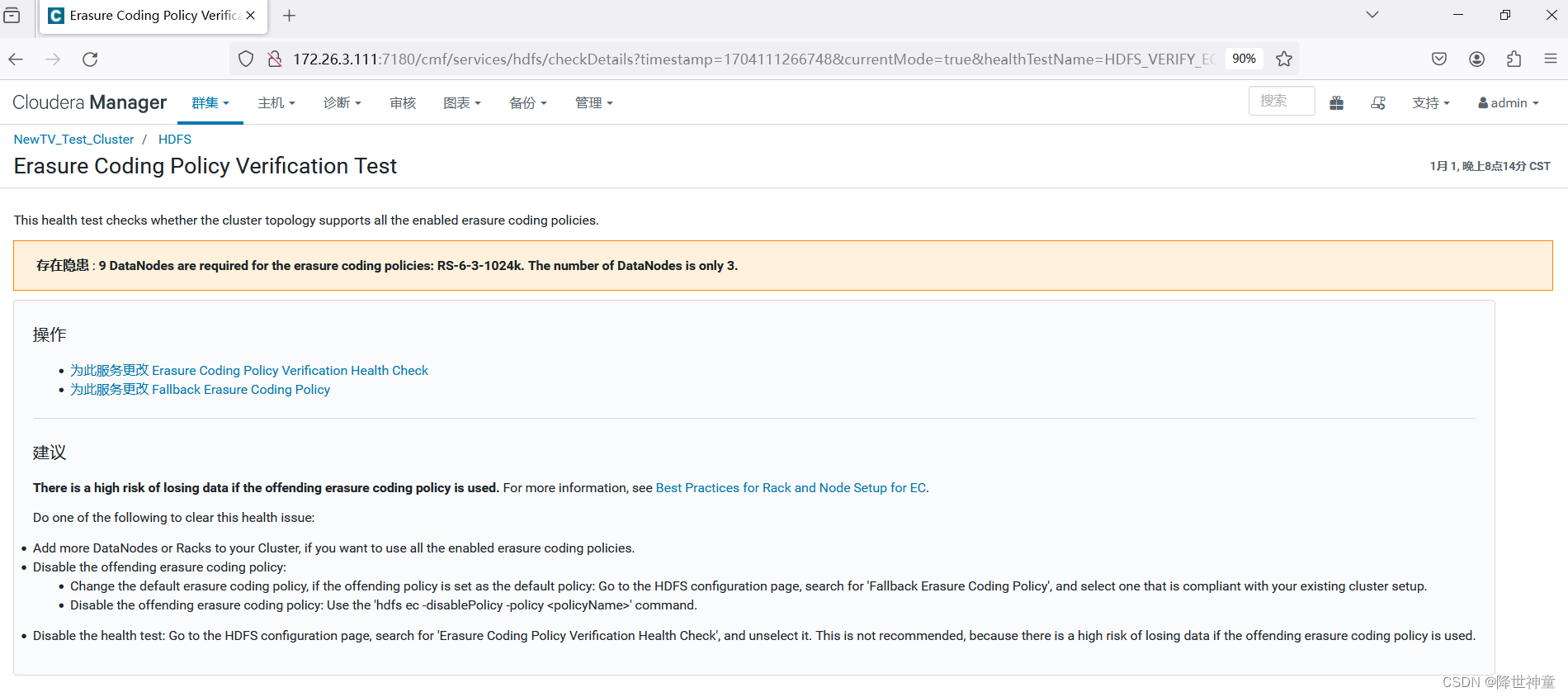Bookmark this page with the star icon

coord(1284,59)
